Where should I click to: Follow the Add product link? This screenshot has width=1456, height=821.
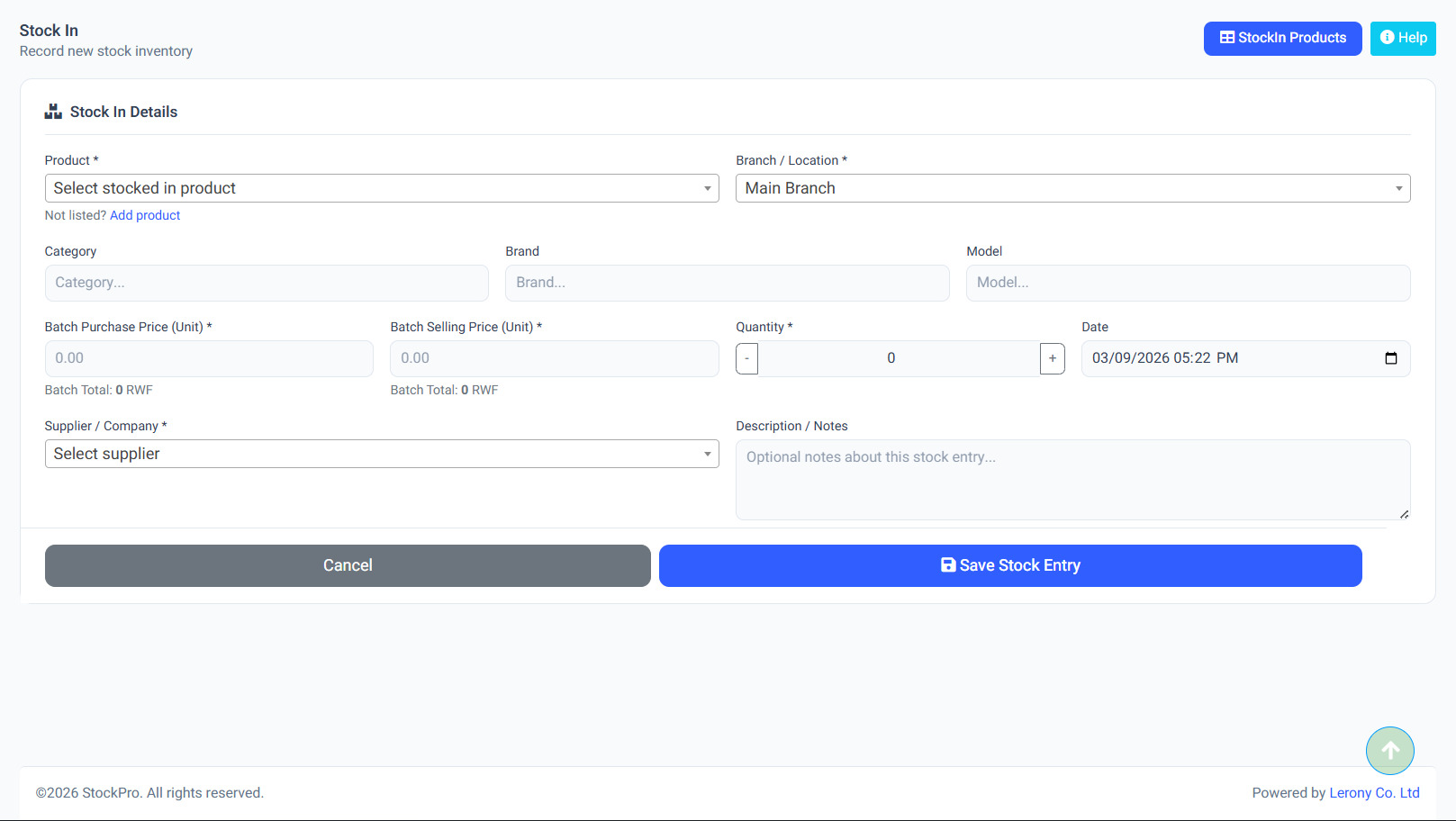[x=145, y=215]
